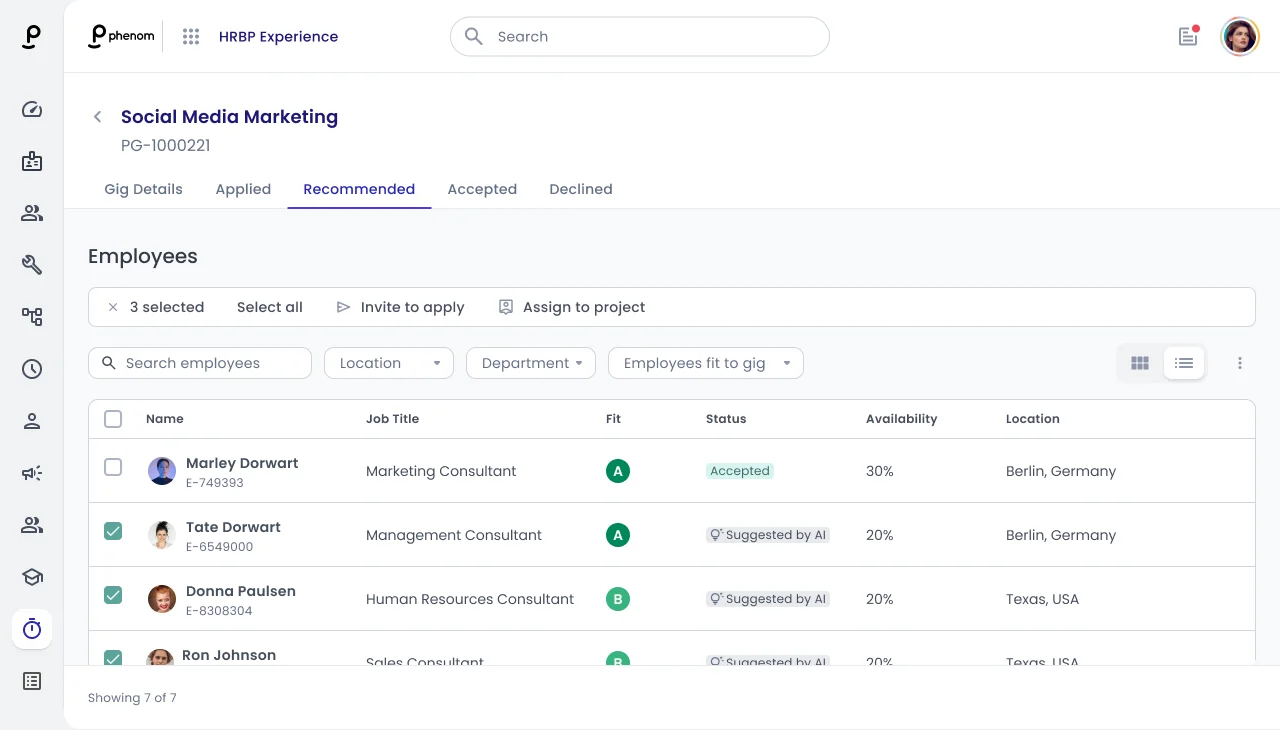Viewport: 1280px width, 730px height.
Task: Click the Search employees field
Action: pyautogui.click(x=200, y=363)
